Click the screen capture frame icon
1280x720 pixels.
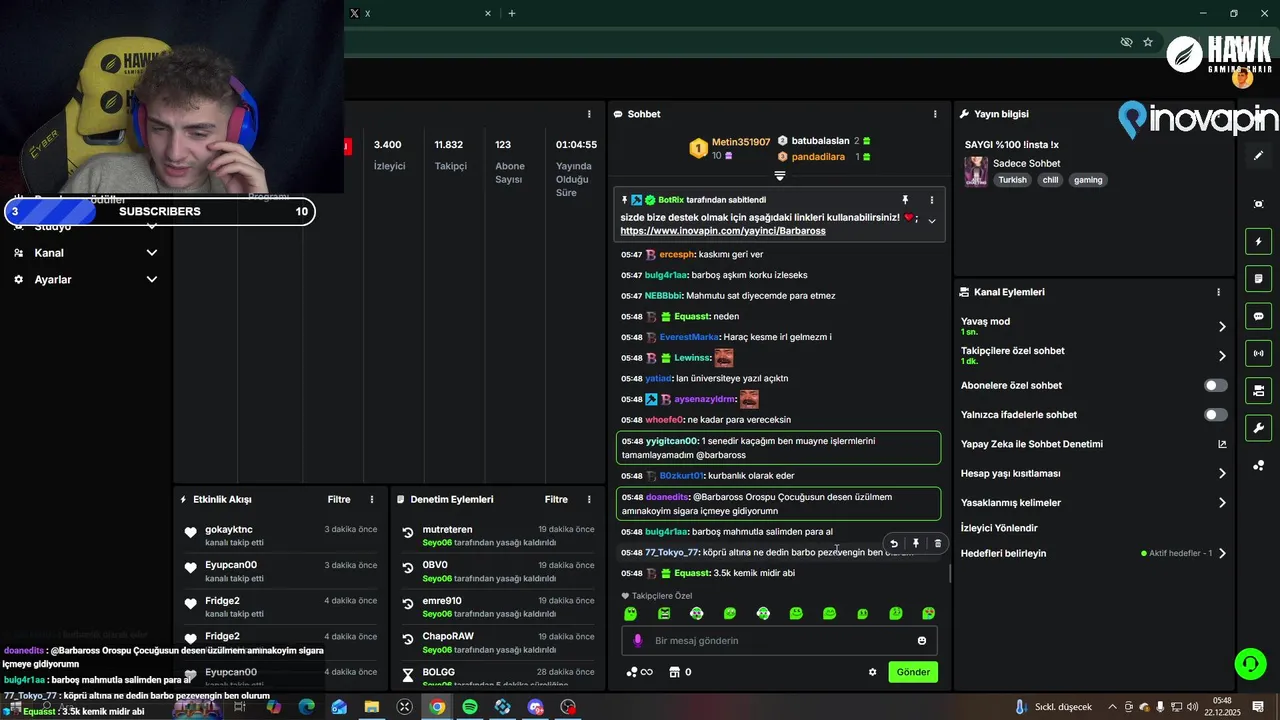[x=1258, y=204]
